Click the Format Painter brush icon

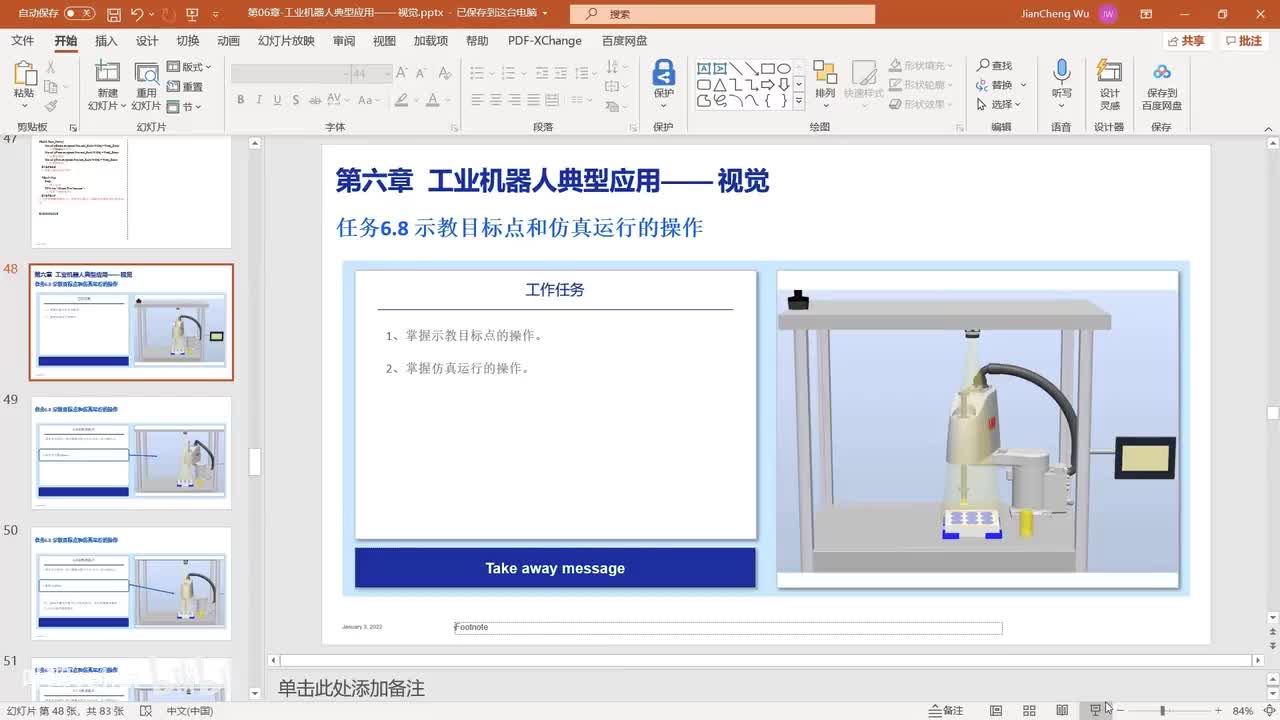pos(50,105)
